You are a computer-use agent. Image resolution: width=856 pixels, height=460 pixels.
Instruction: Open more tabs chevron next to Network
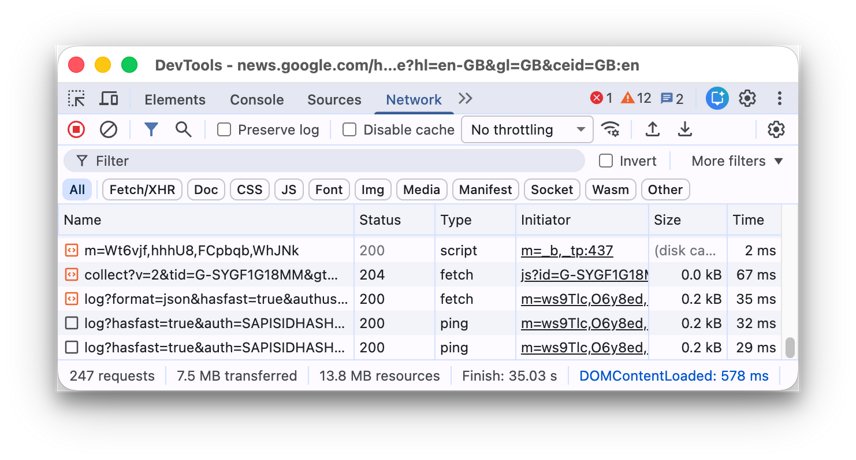coord(465,99)
